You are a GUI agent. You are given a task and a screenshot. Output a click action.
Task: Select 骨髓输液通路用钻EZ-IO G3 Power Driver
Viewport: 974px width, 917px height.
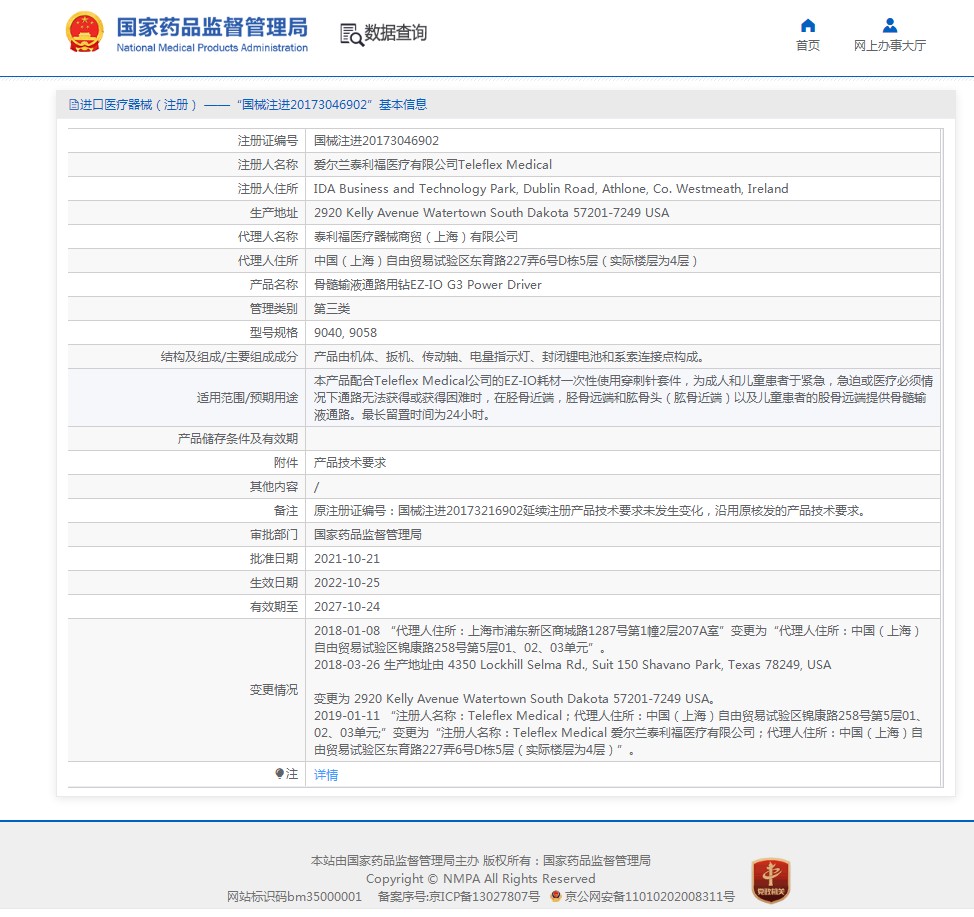[427, 285]
